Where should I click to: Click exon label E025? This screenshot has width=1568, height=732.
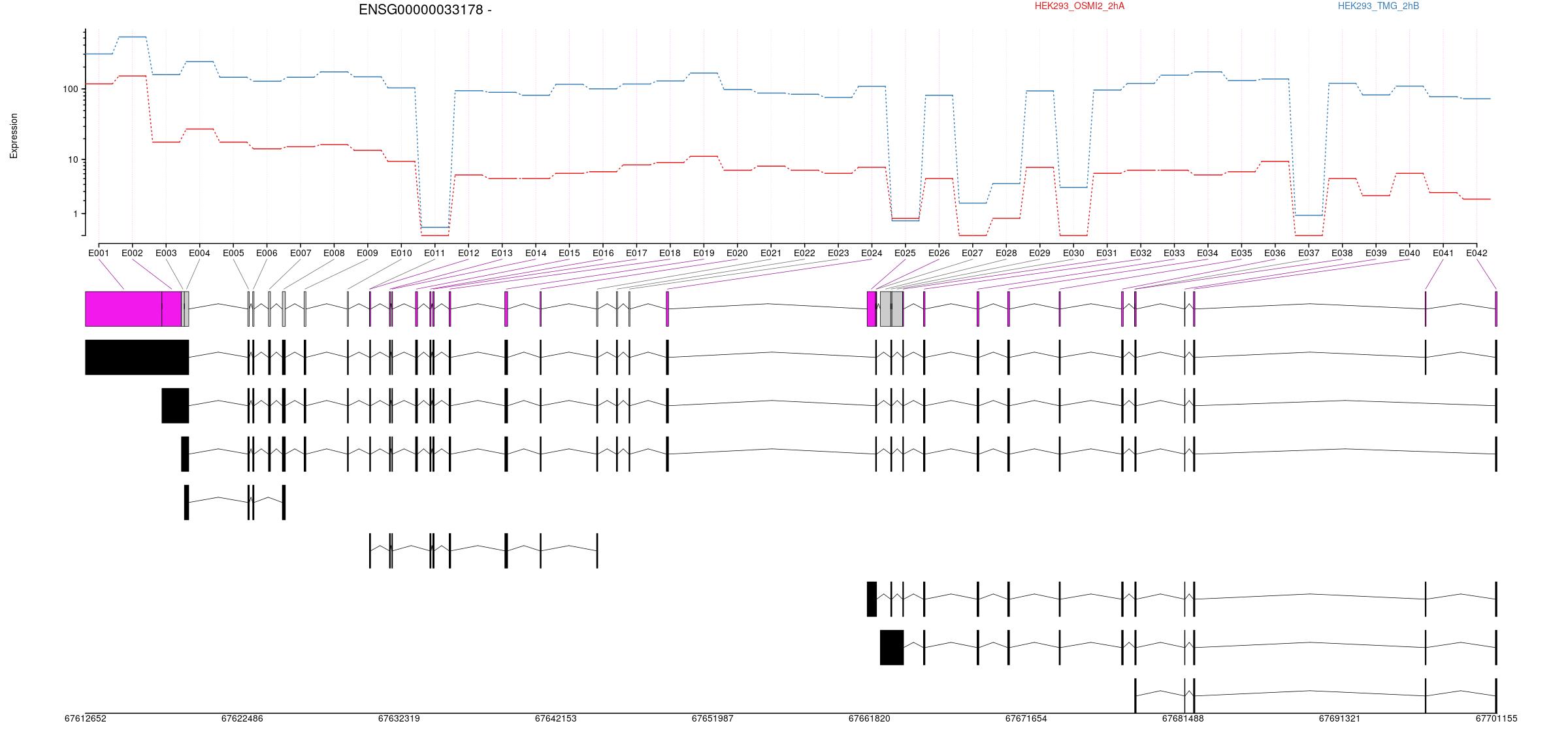point(905,253)
